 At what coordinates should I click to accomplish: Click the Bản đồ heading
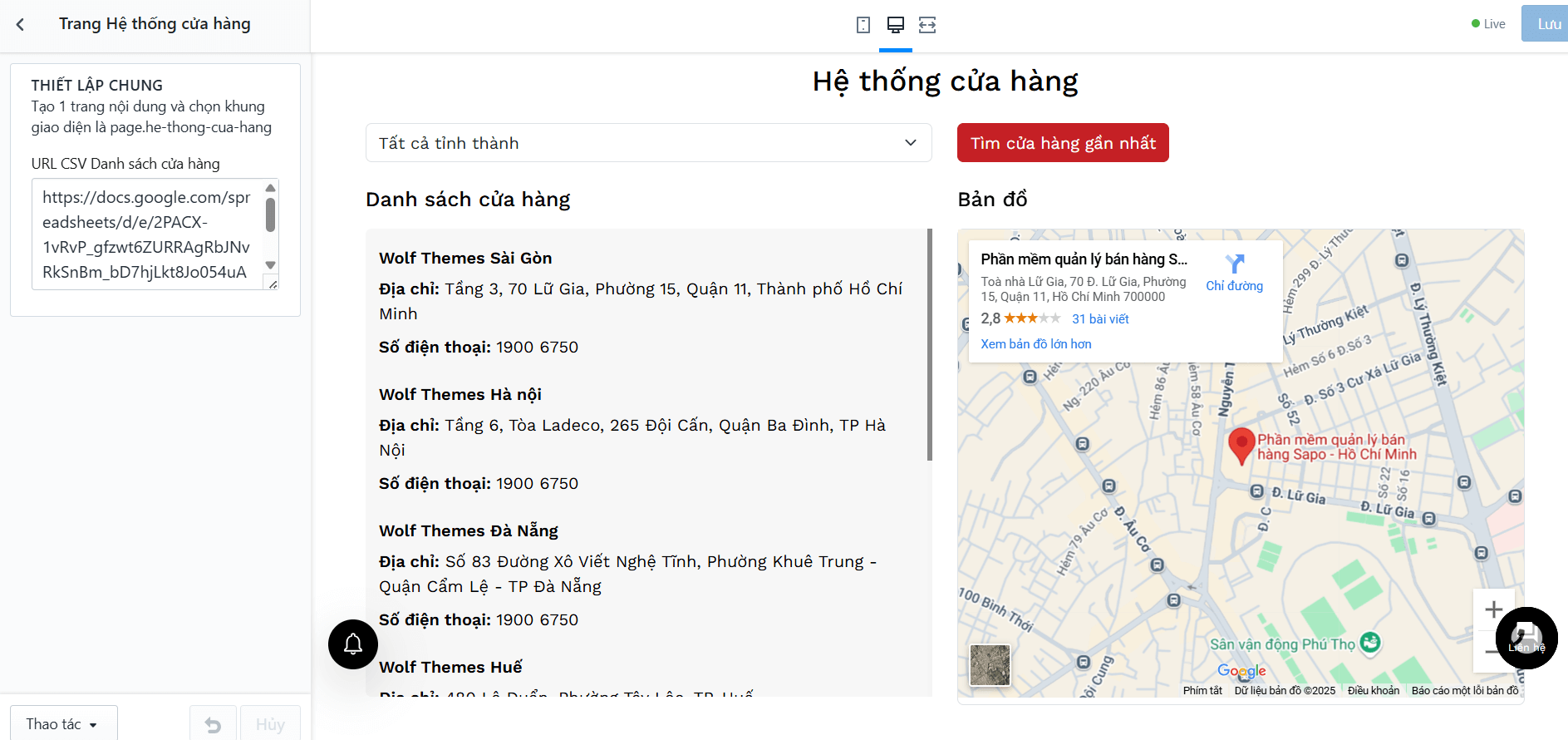(x=992, y=200)
